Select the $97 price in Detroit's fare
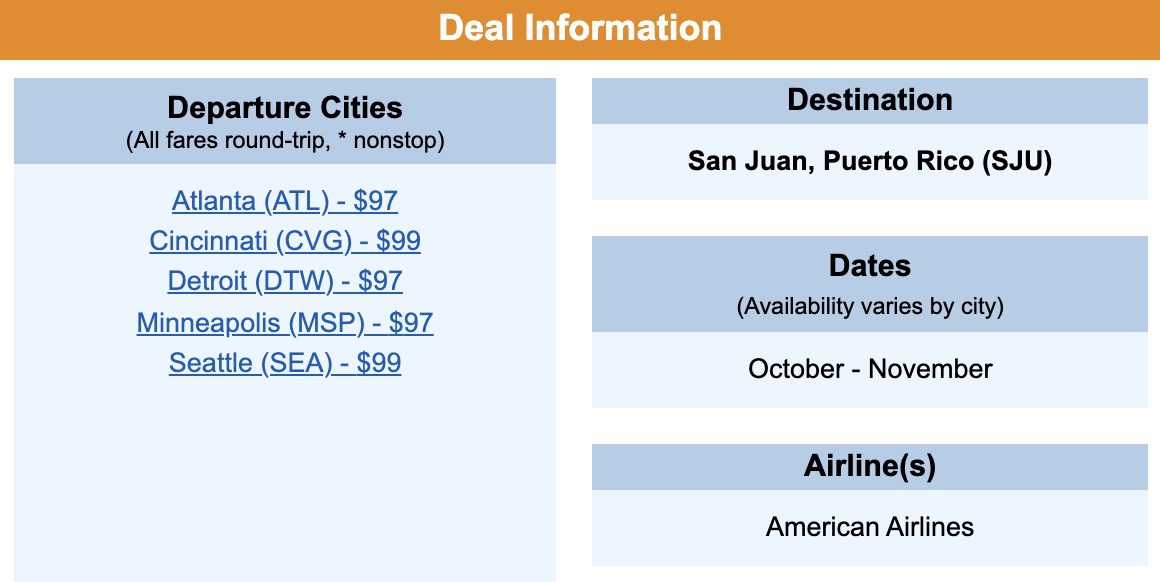The image size is (1160, 582). [x=380, y=282]
